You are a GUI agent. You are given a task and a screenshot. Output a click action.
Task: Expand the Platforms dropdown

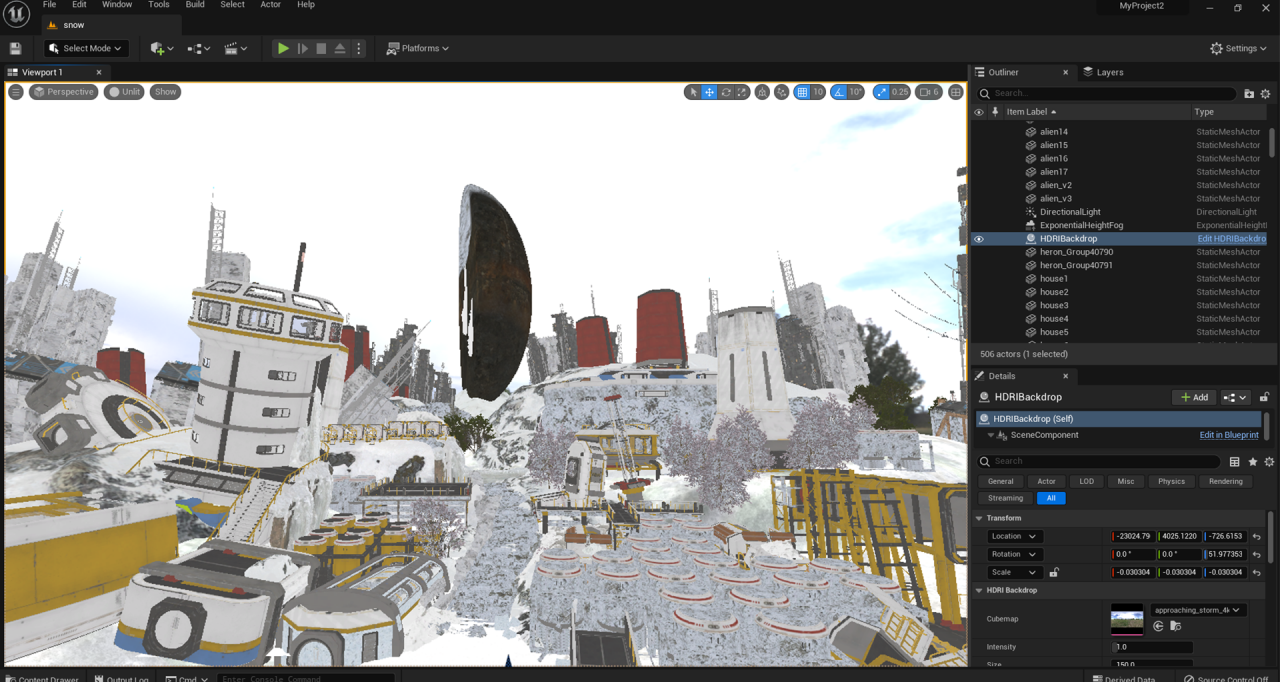[x=418, y=48]
